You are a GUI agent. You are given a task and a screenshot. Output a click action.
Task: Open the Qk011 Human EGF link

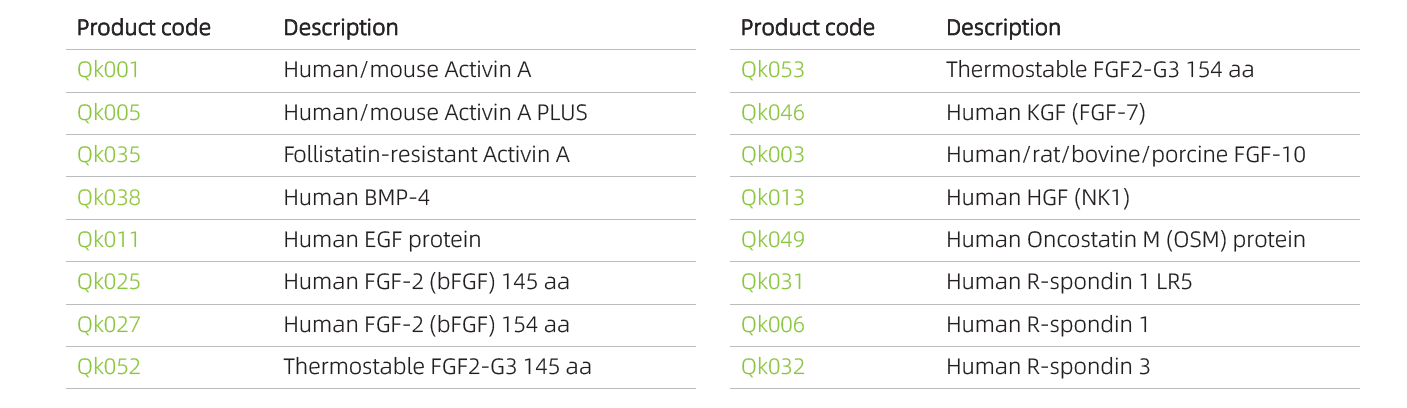point(108,240)
